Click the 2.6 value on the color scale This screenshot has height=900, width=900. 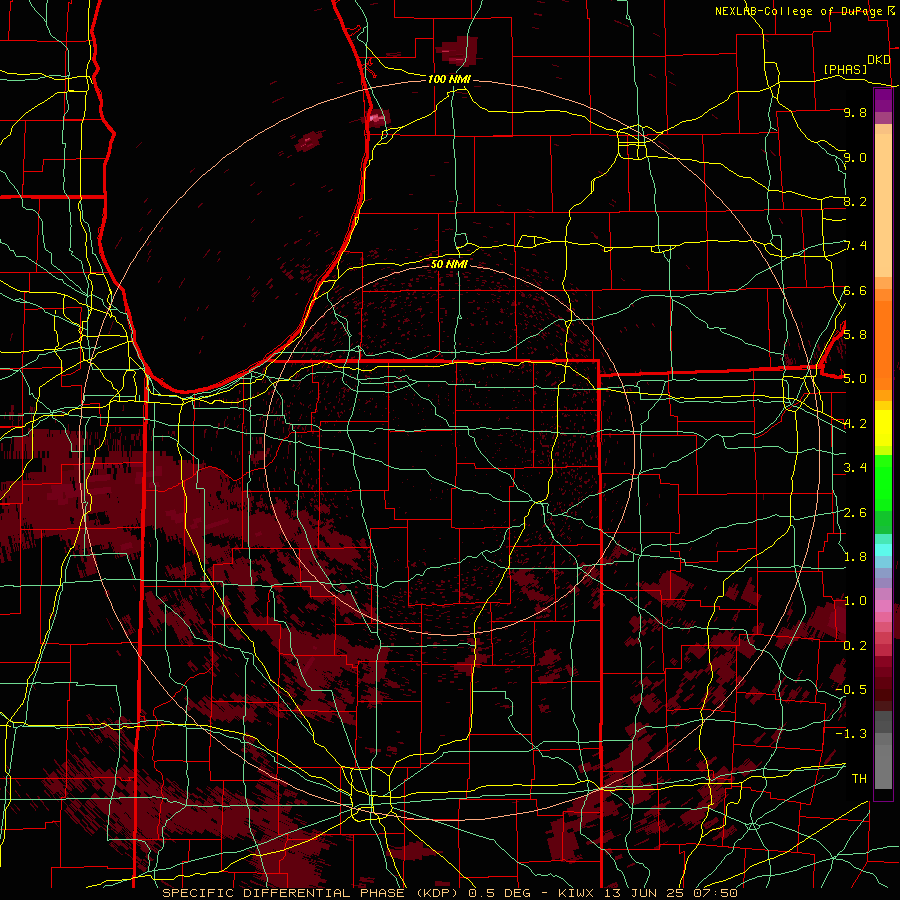point(855,512)
